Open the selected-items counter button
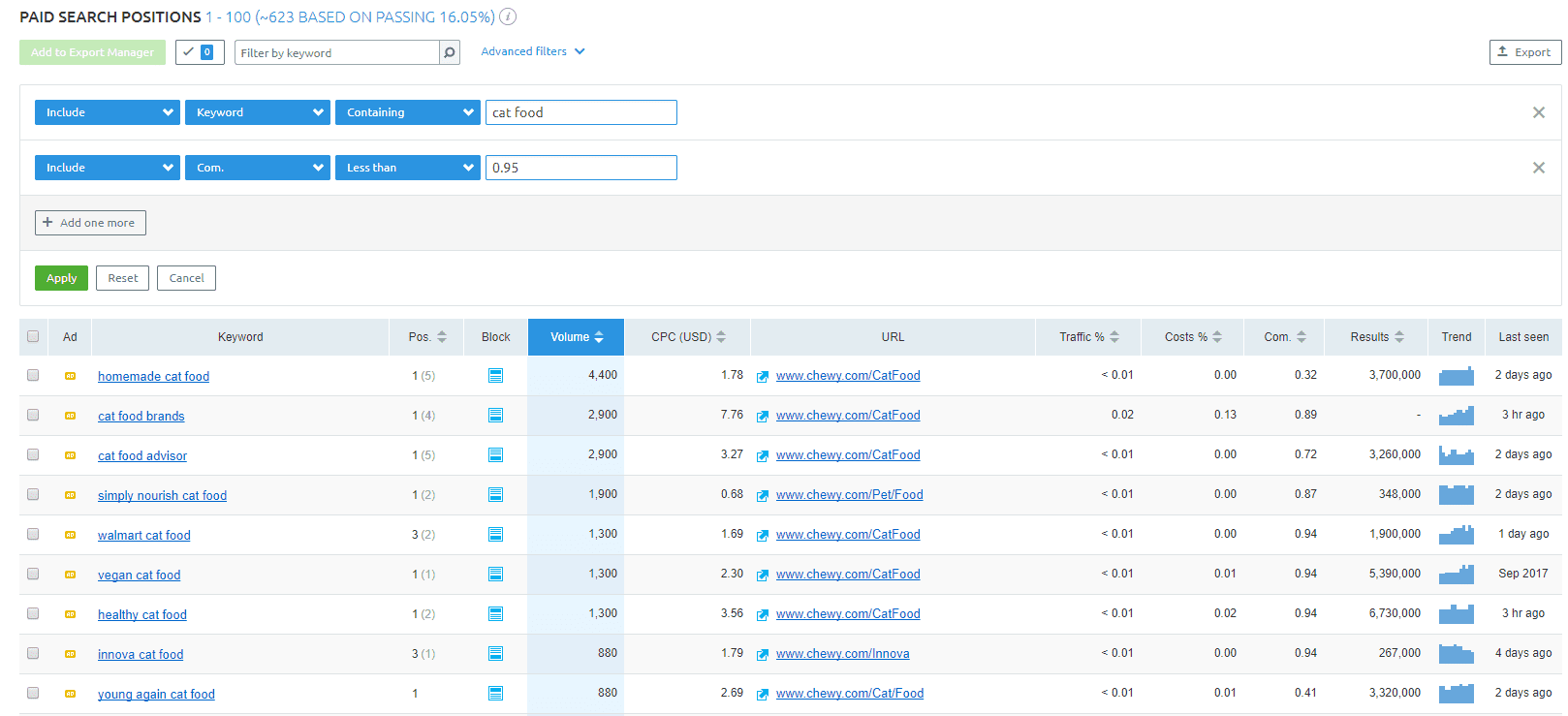This screenshot has width=1568, height=716. pos(200,52)
